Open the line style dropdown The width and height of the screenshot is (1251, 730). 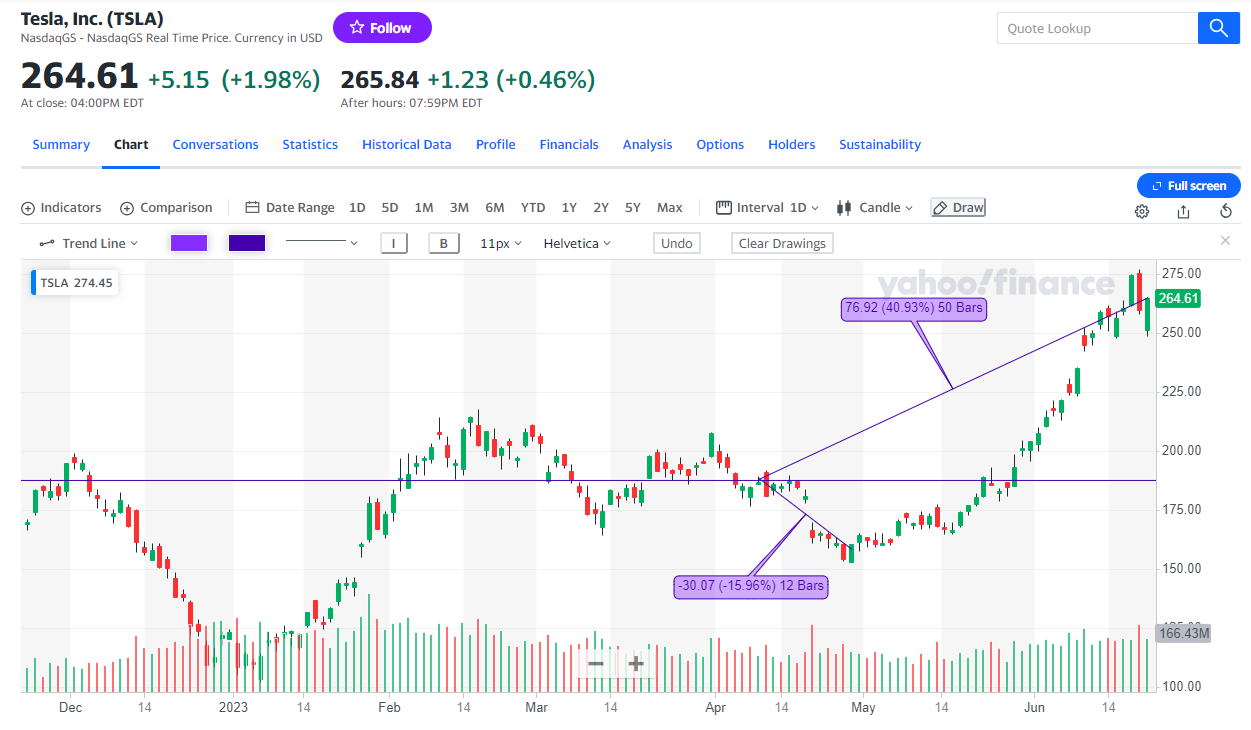click(321, 243)
